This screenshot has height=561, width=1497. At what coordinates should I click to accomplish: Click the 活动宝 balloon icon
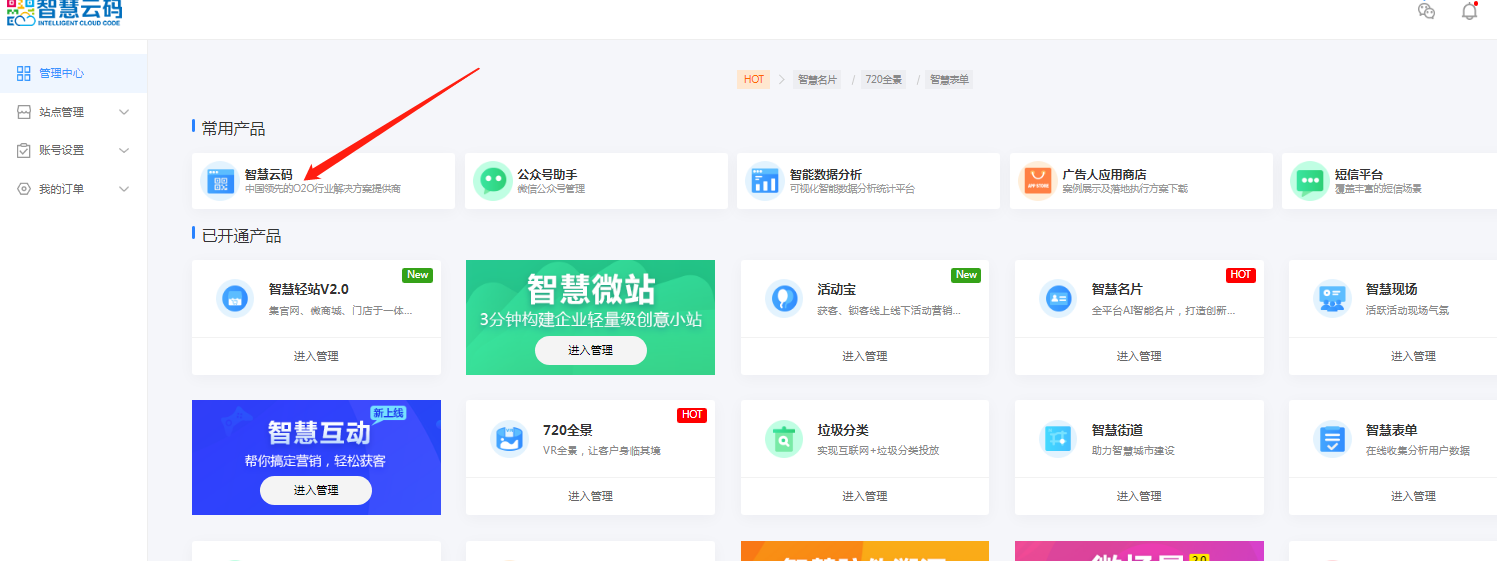click(784, 298)
